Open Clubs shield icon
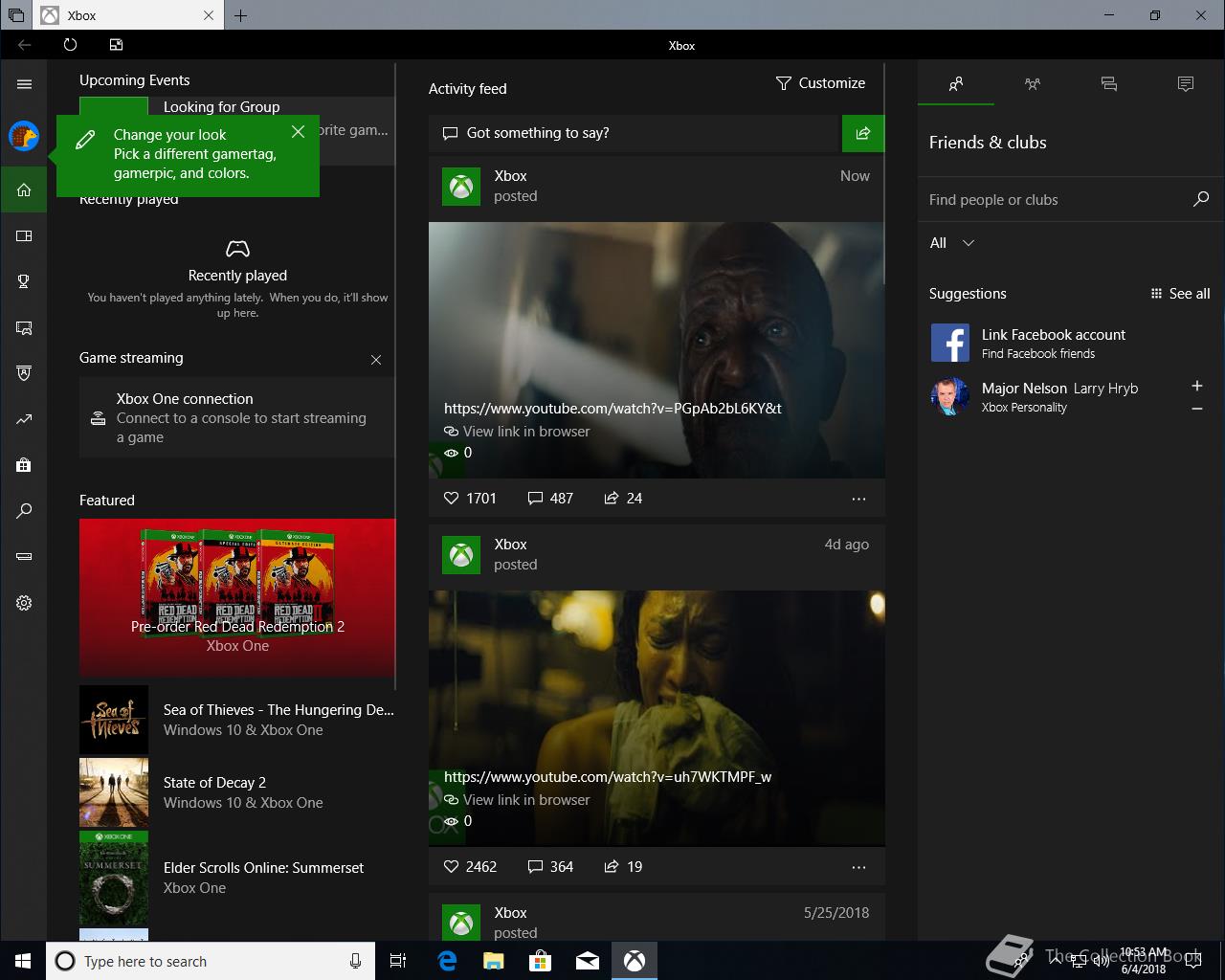The image size is (1225, 980). click(x=24, y=373)
